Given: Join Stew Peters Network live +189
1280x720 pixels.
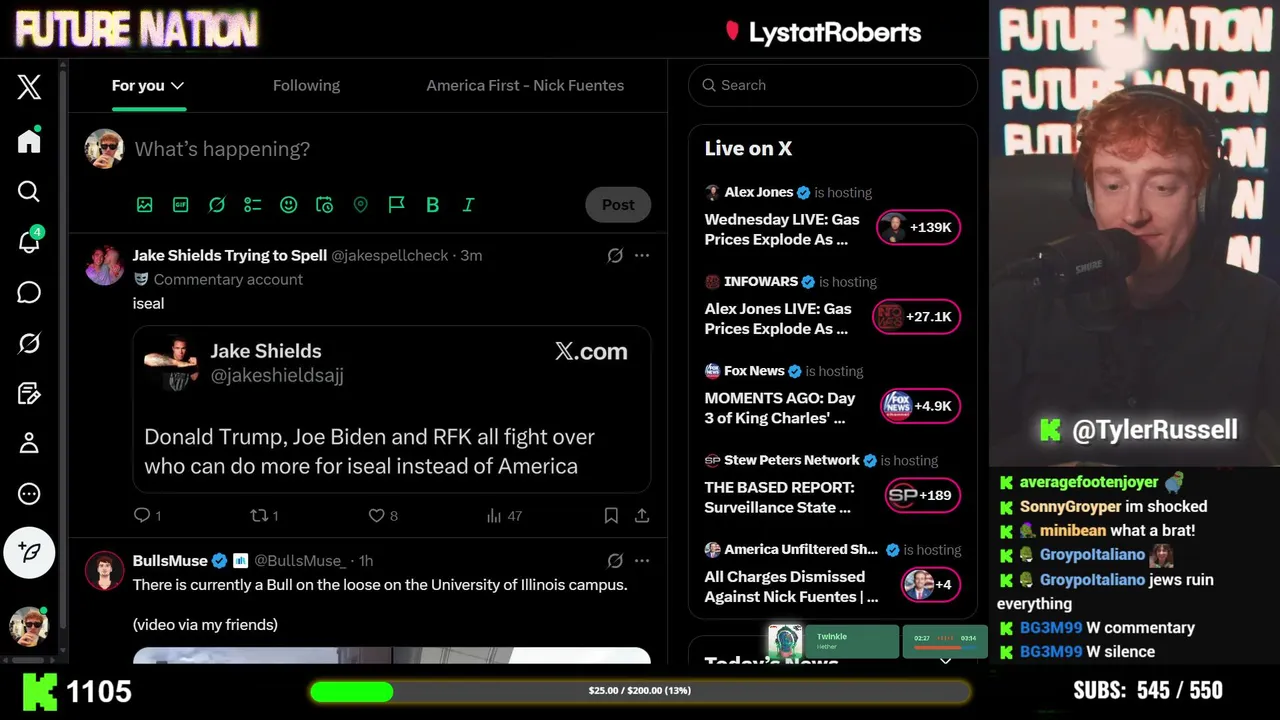Looking at the screenshot, I should (x=922, y=495).
